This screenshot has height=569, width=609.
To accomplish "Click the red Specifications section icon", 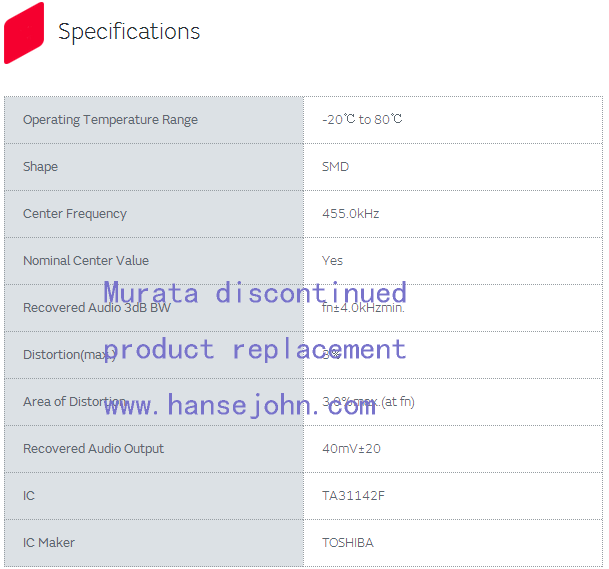I will pyautogui.click(x=24, y=32).
